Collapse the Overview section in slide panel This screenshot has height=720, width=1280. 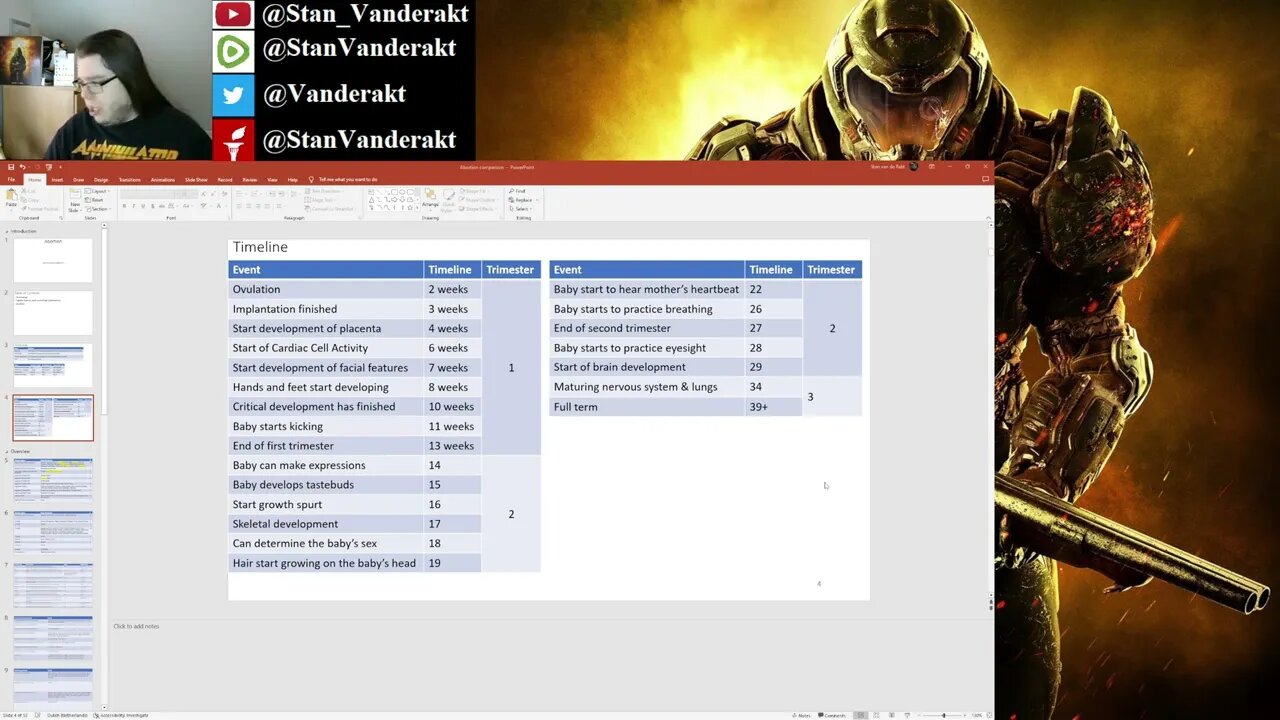pyautogui.click(x=7, y=451)
